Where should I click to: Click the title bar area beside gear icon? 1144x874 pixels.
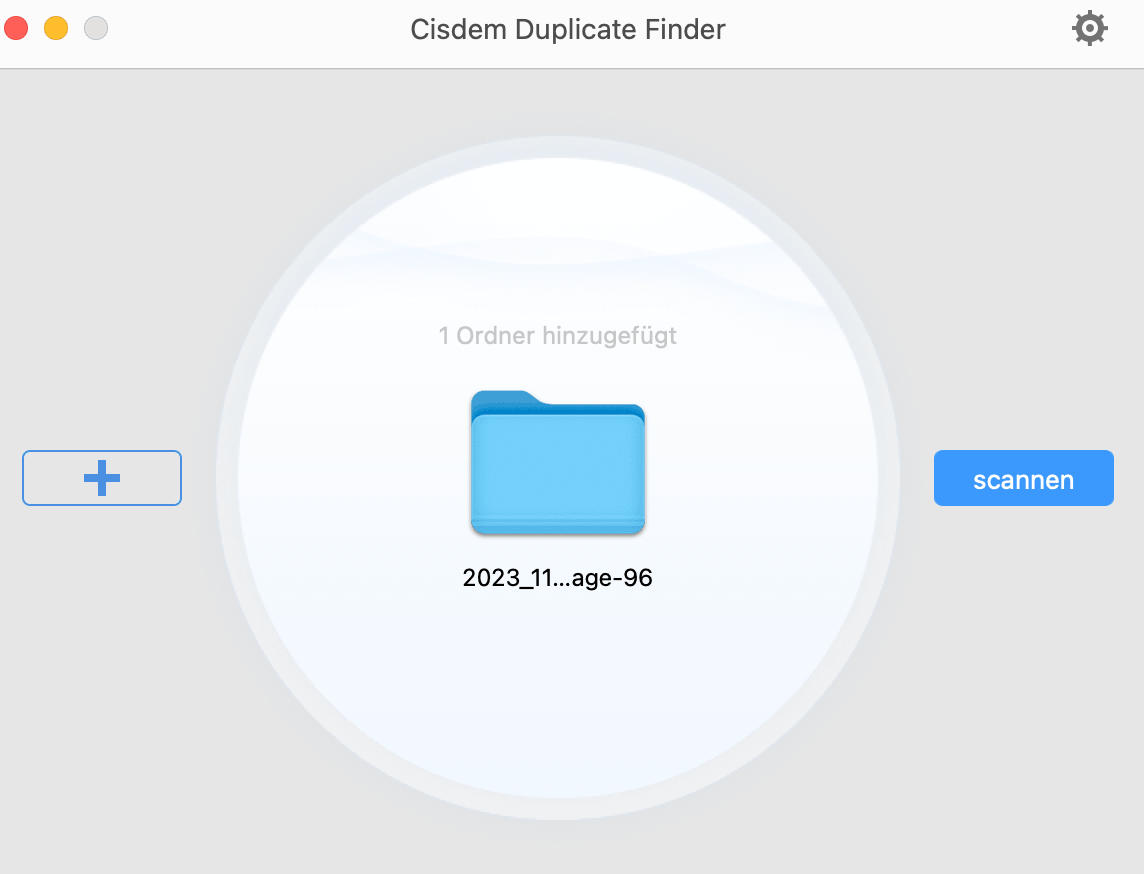[x=948, y=29]
